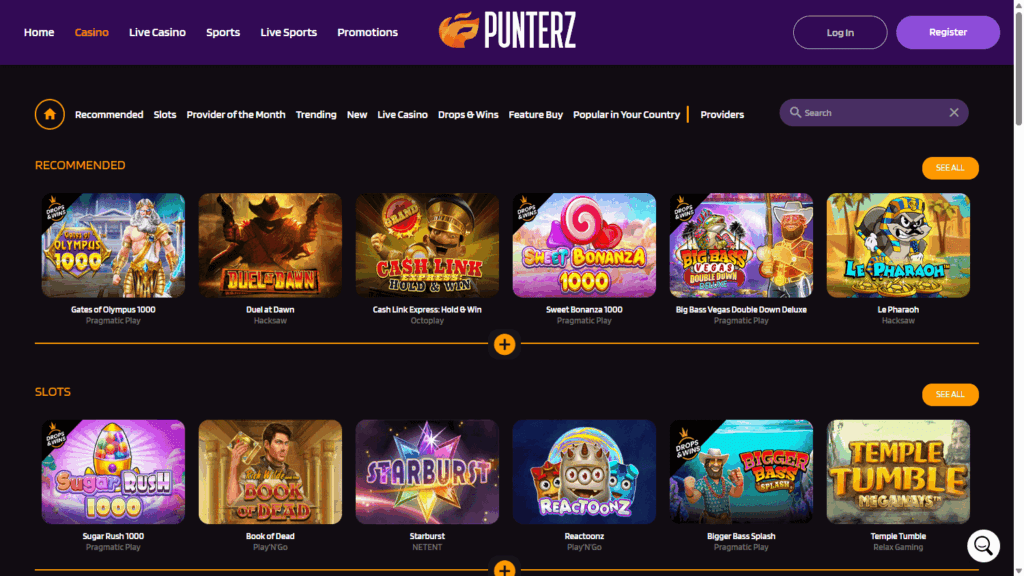Open the chat support bubble icon
The image size is (1024, 576).
pyautogui.click(x=983, y=546)
